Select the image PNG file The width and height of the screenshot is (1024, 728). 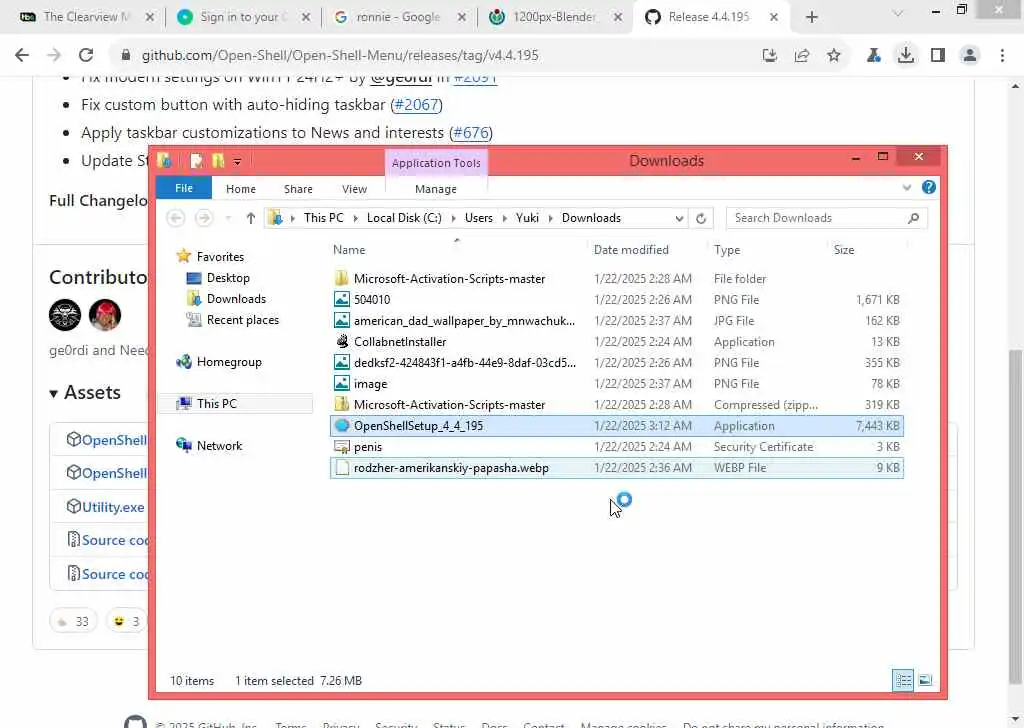point(616,384)
